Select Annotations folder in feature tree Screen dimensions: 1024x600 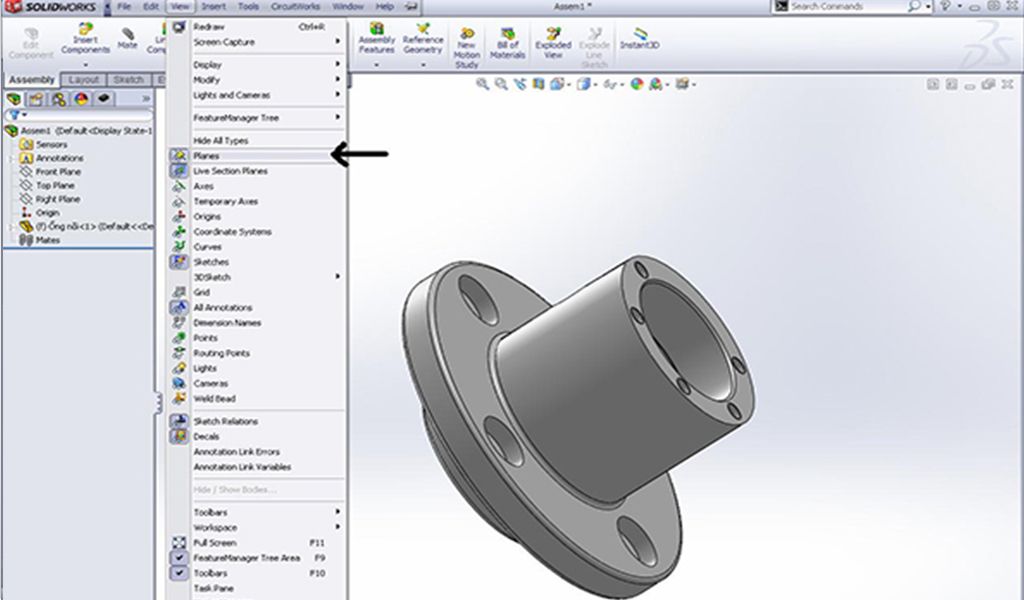(59, 158)
